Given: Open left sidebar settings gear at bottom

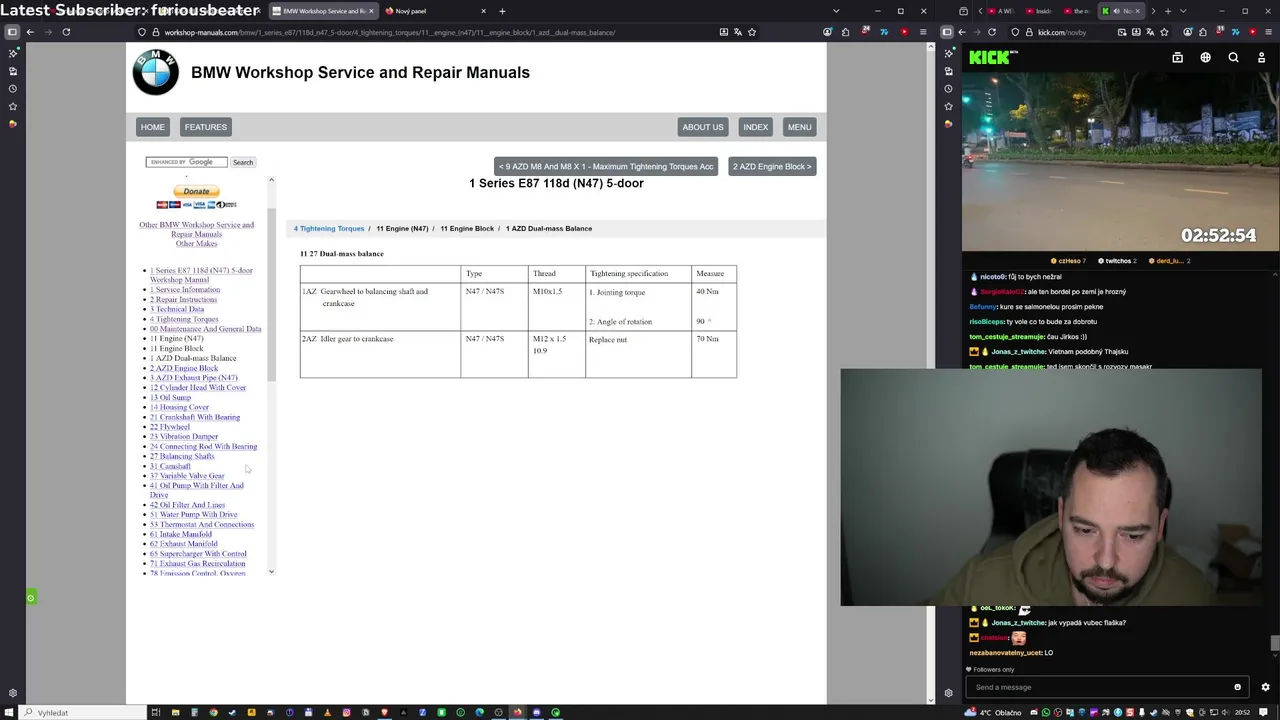Looking at the screenshot, I should pos(12,693).
